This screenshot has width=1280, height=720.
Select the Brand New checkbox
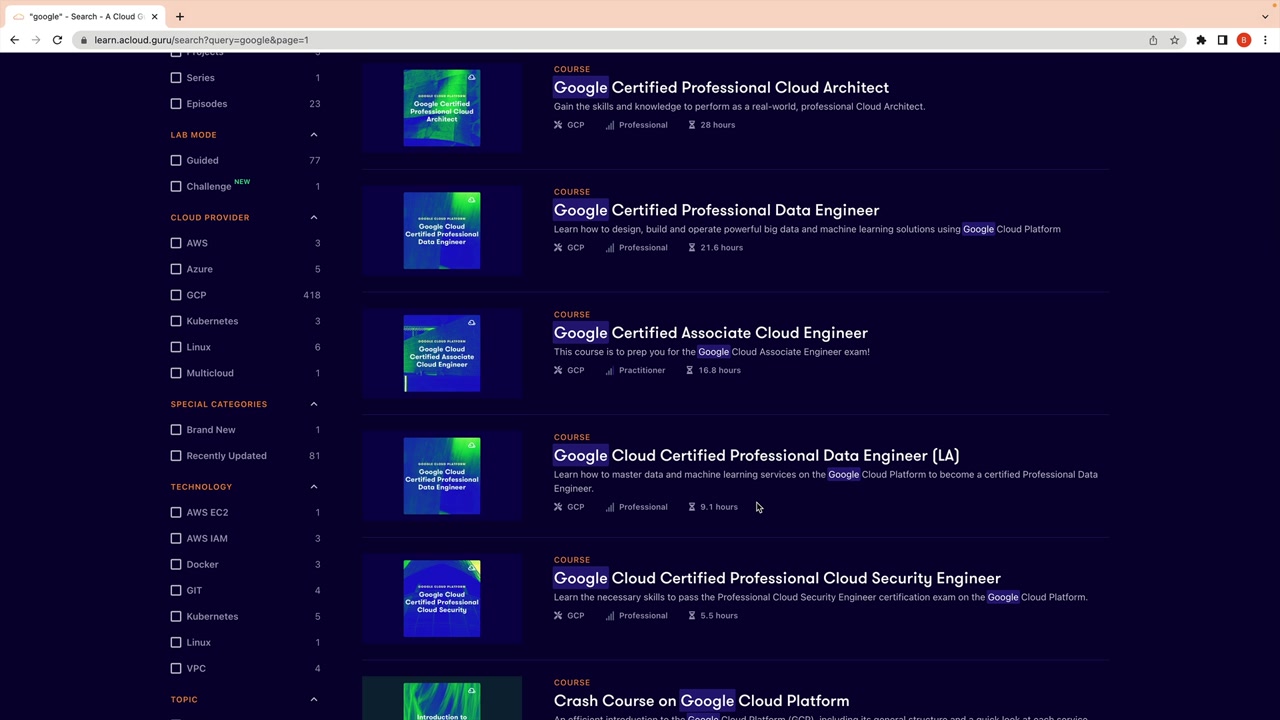click(176, 430)
